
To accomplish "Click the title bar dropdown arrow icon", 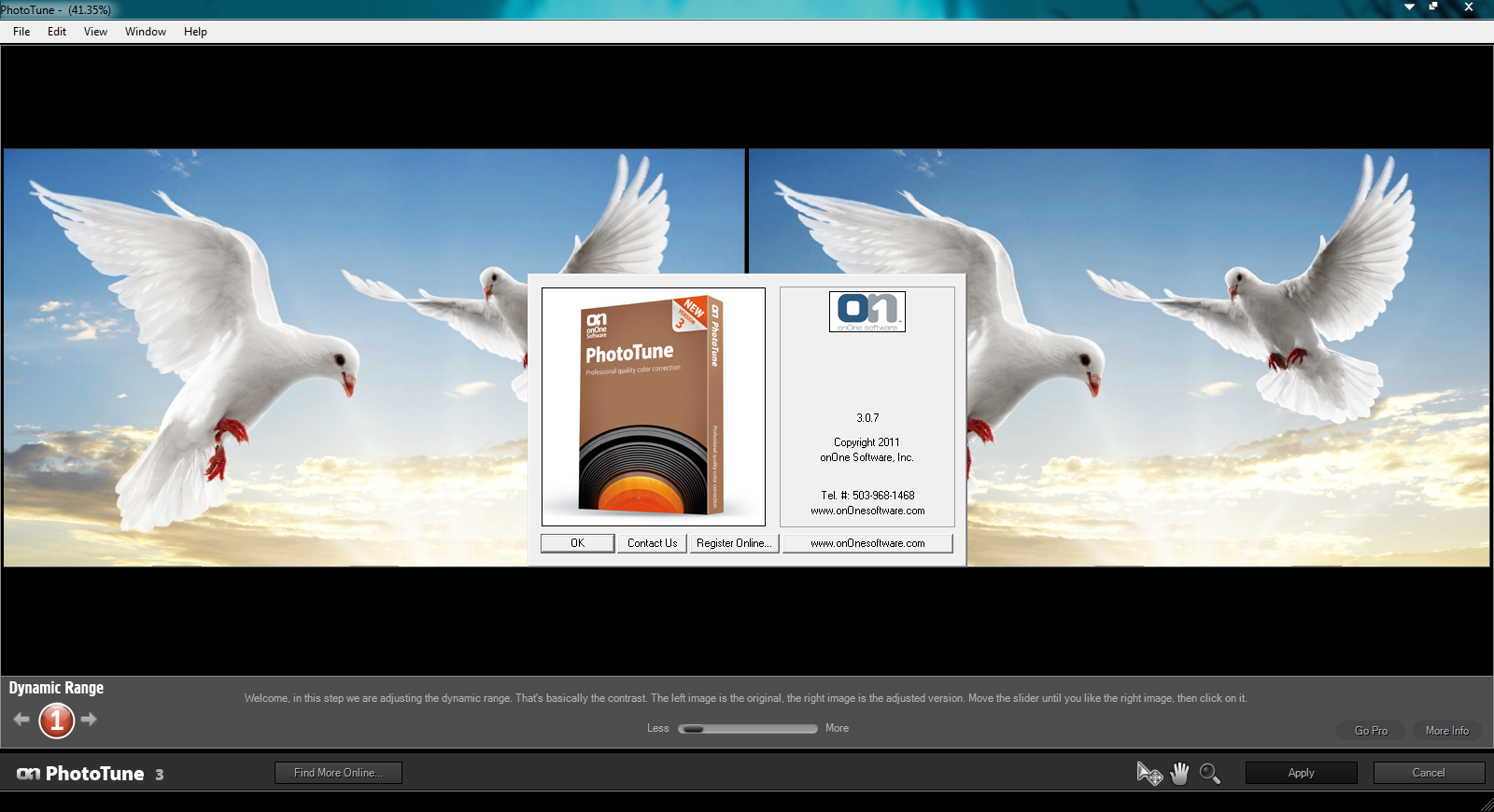I will (x=1409, y=7).
